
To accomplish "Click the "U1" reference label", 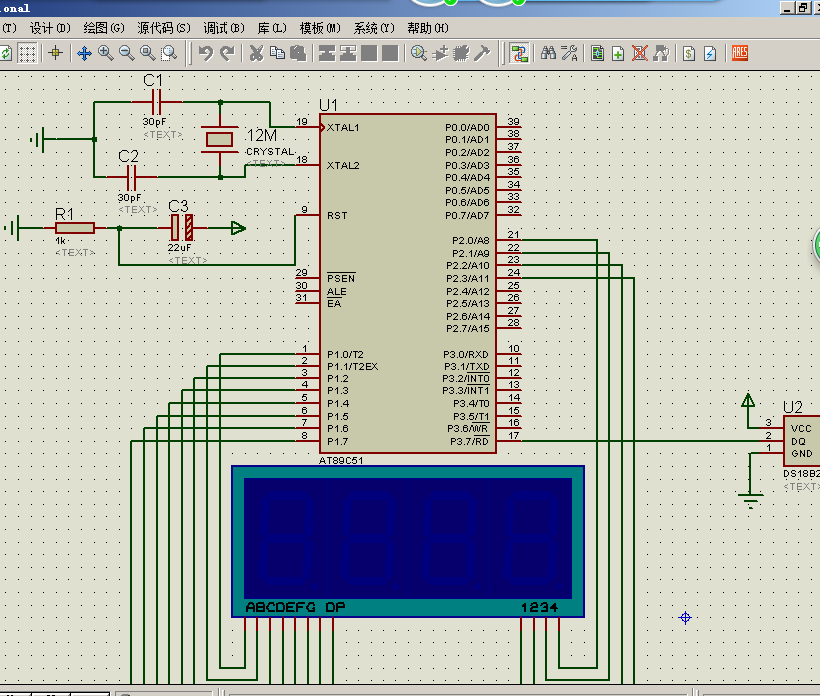I will [x=328, y=105].
